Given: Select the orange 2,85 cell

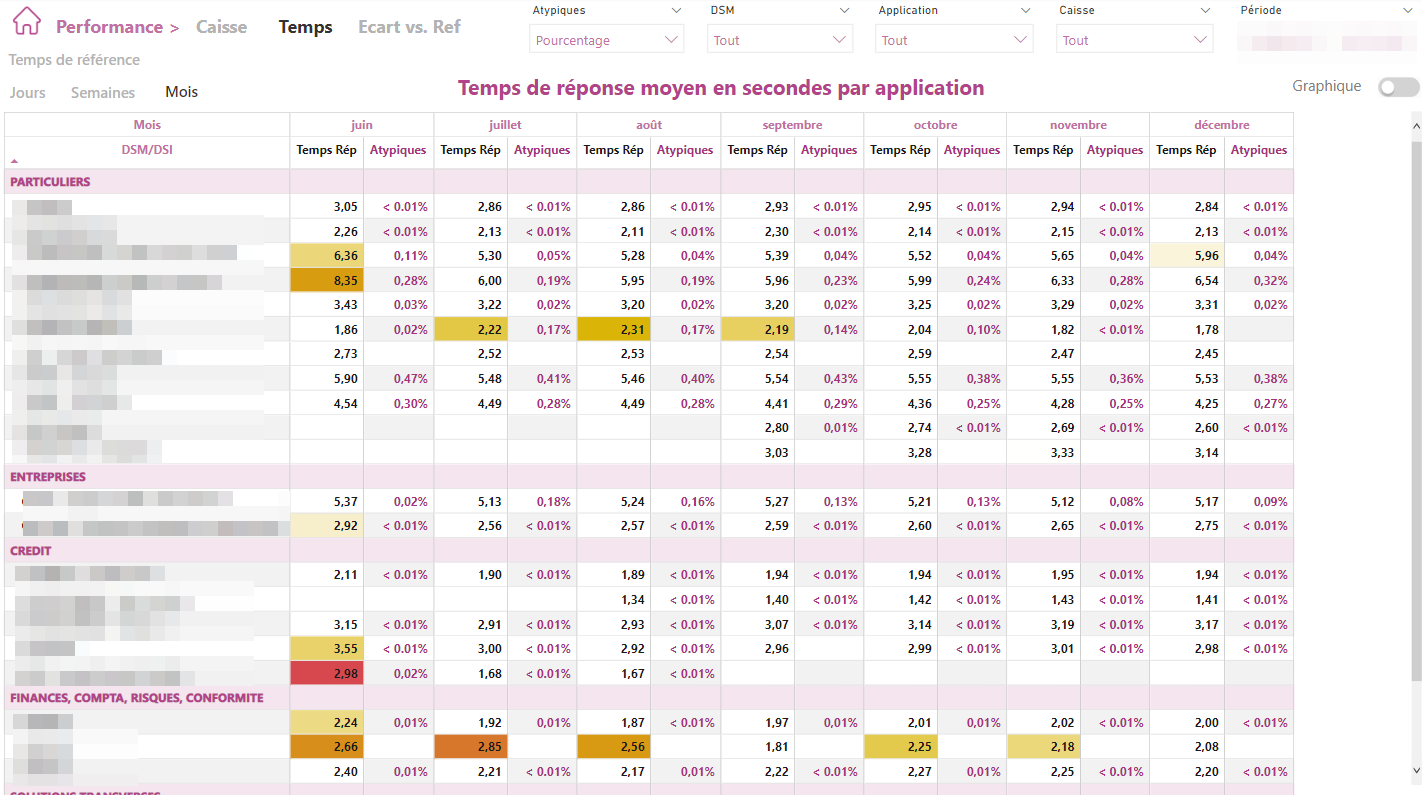Looking at the screenshot, I should pyautogui.click(x=471, y=747).
